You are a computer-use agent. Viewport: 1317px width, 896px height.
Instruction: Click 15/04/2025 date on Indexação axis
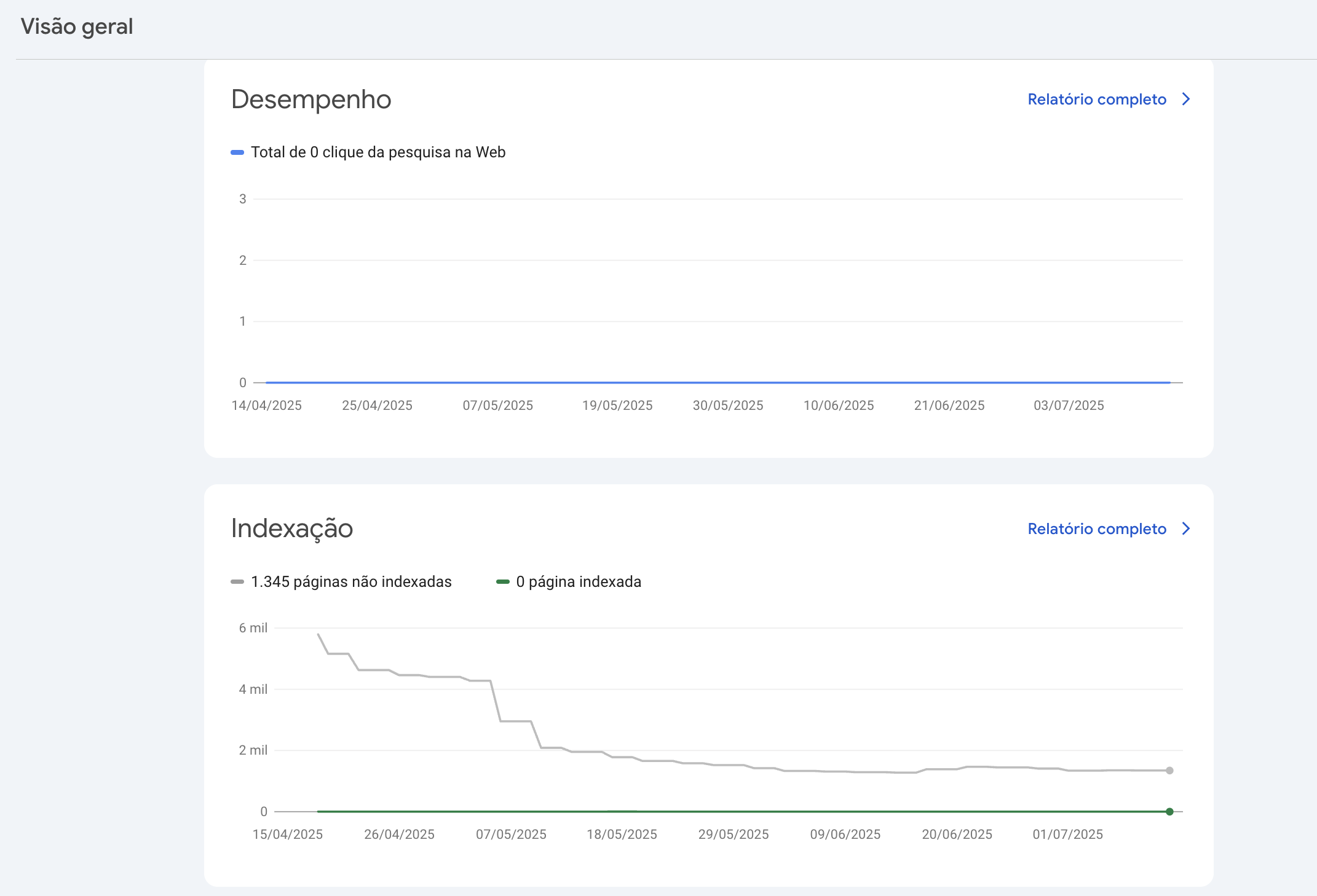coord(288,835)
